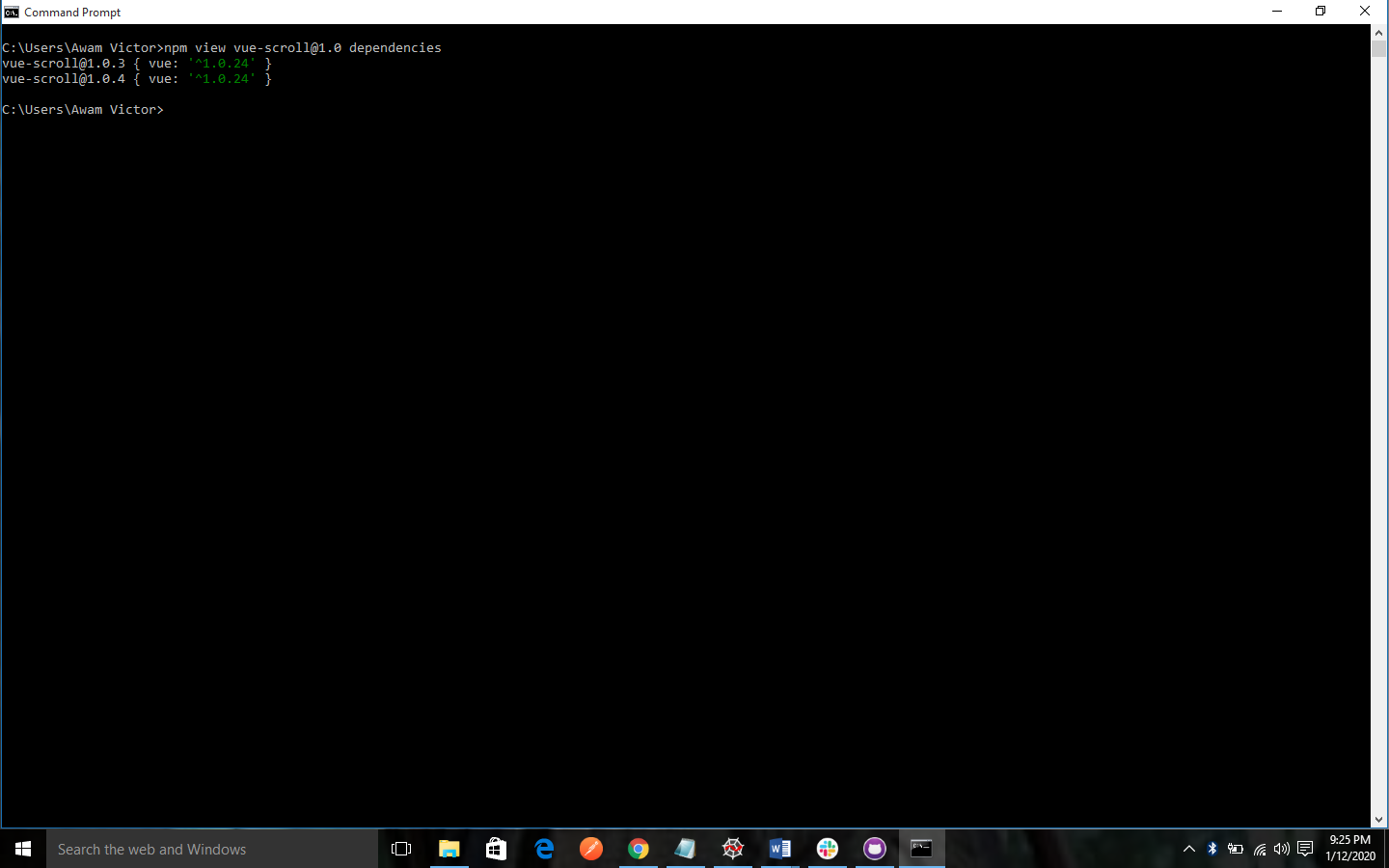Image resolution: width=1389 pixels, height=868 pixels.
Task: Switch to Microsoft Word on the taskbar
Action: (x=780, y=849)
